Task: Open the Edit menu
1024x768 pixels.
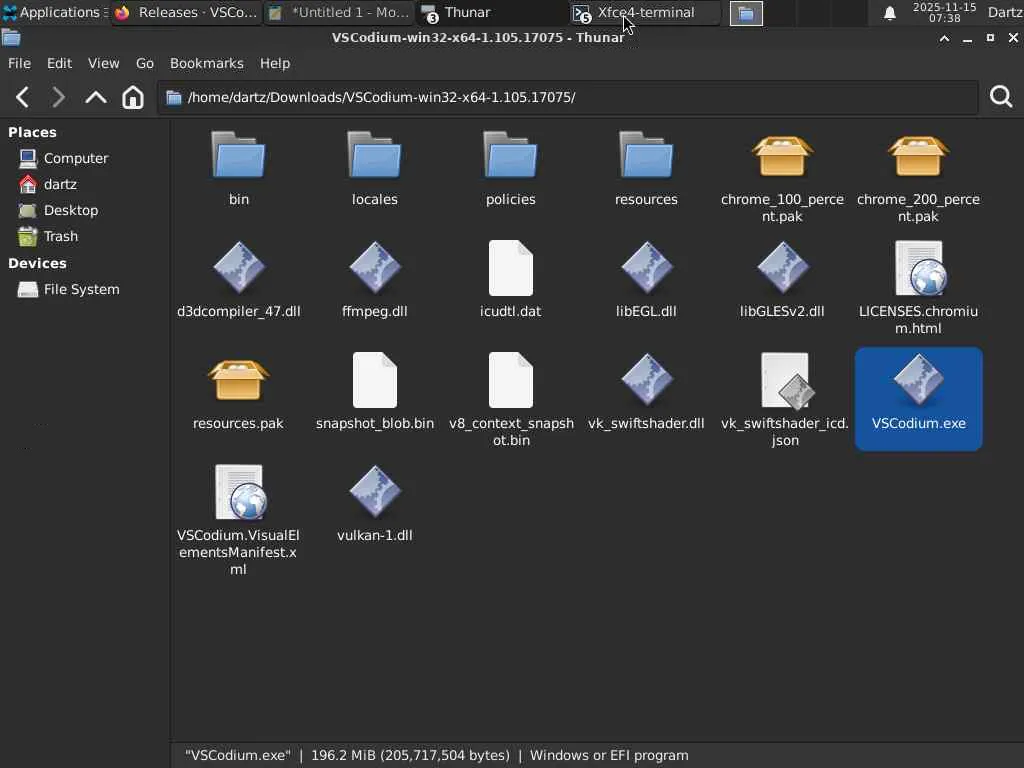Action: click(x=59, y=63)
